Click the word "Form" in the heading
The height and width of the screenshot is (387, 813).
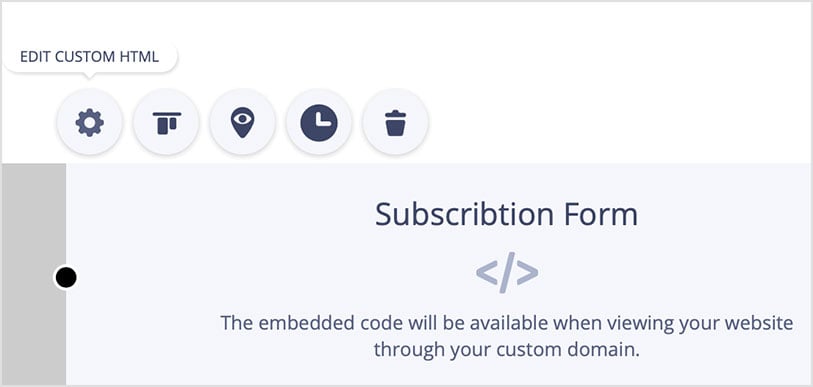click(600, 214)
